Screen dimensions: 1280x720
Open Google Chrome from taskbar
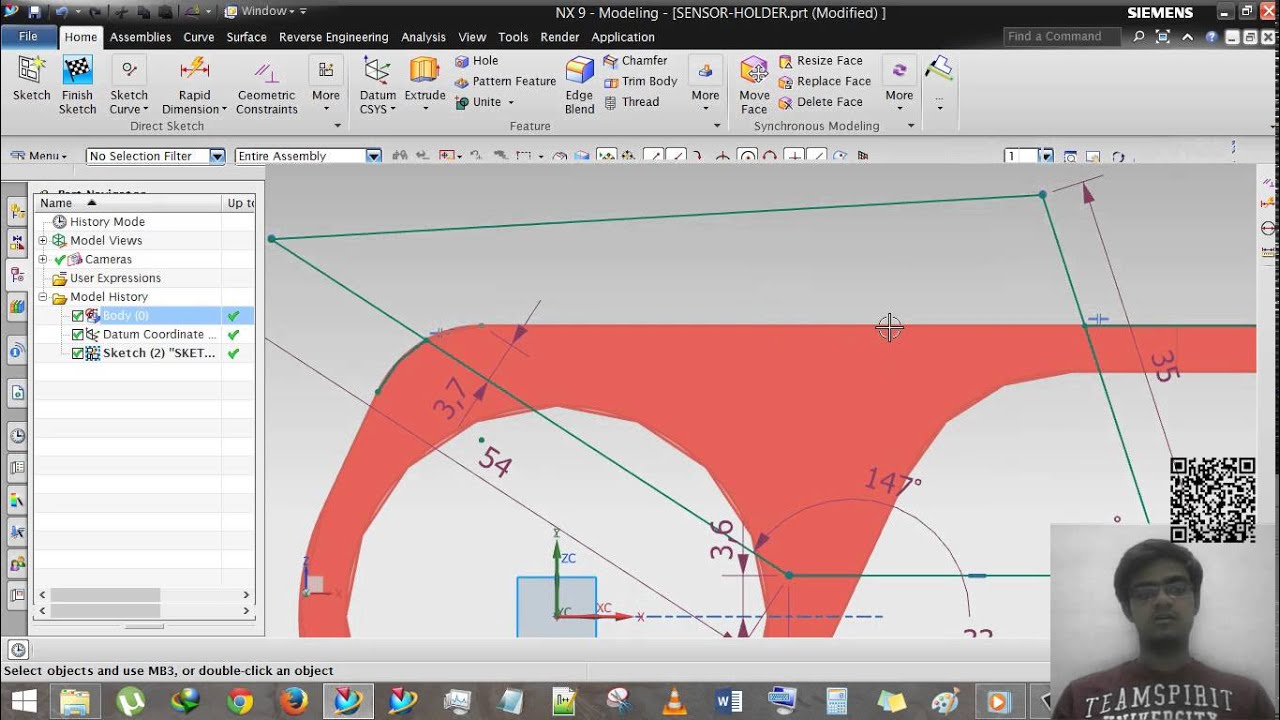tap(240, 701)
